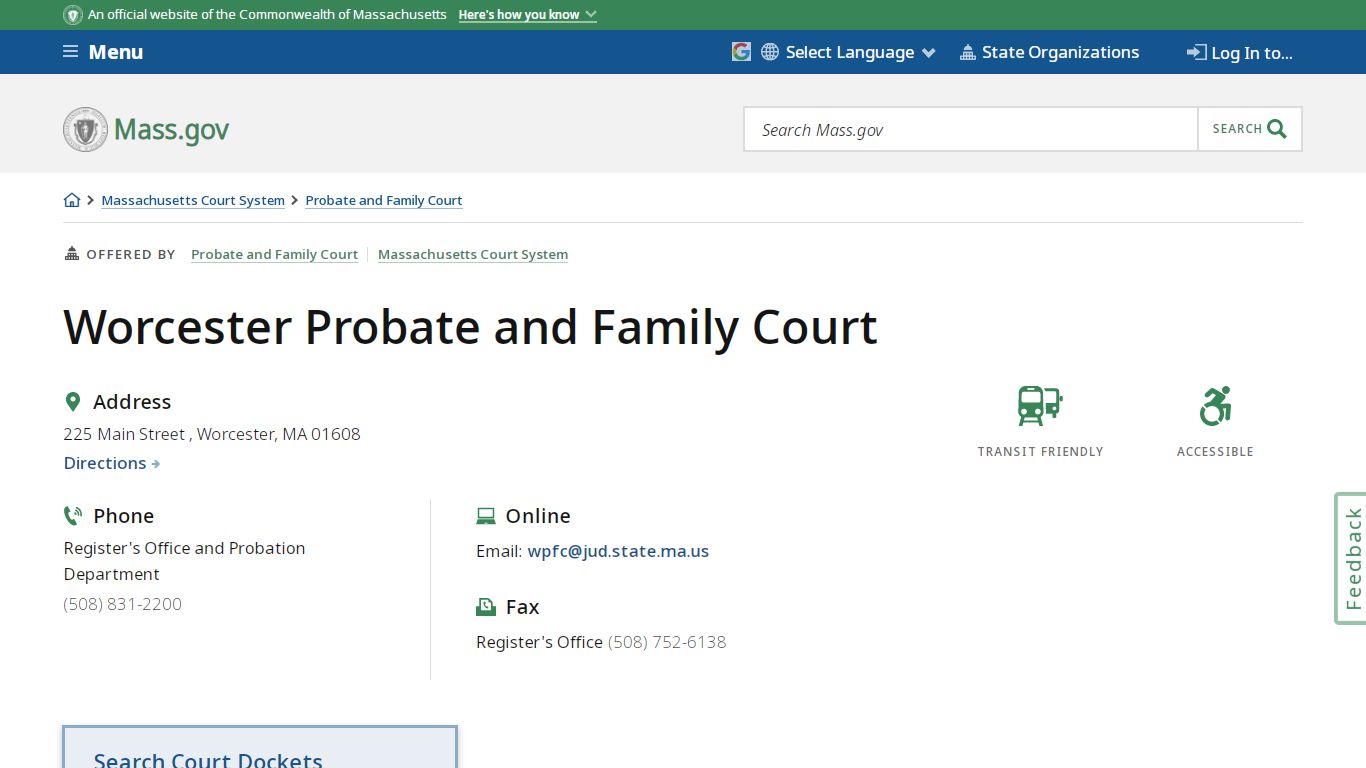This screenshot has width=1366, height=768.
Task: Open Massachusetts Court System breadcrumb link
Action: point(193,200)
